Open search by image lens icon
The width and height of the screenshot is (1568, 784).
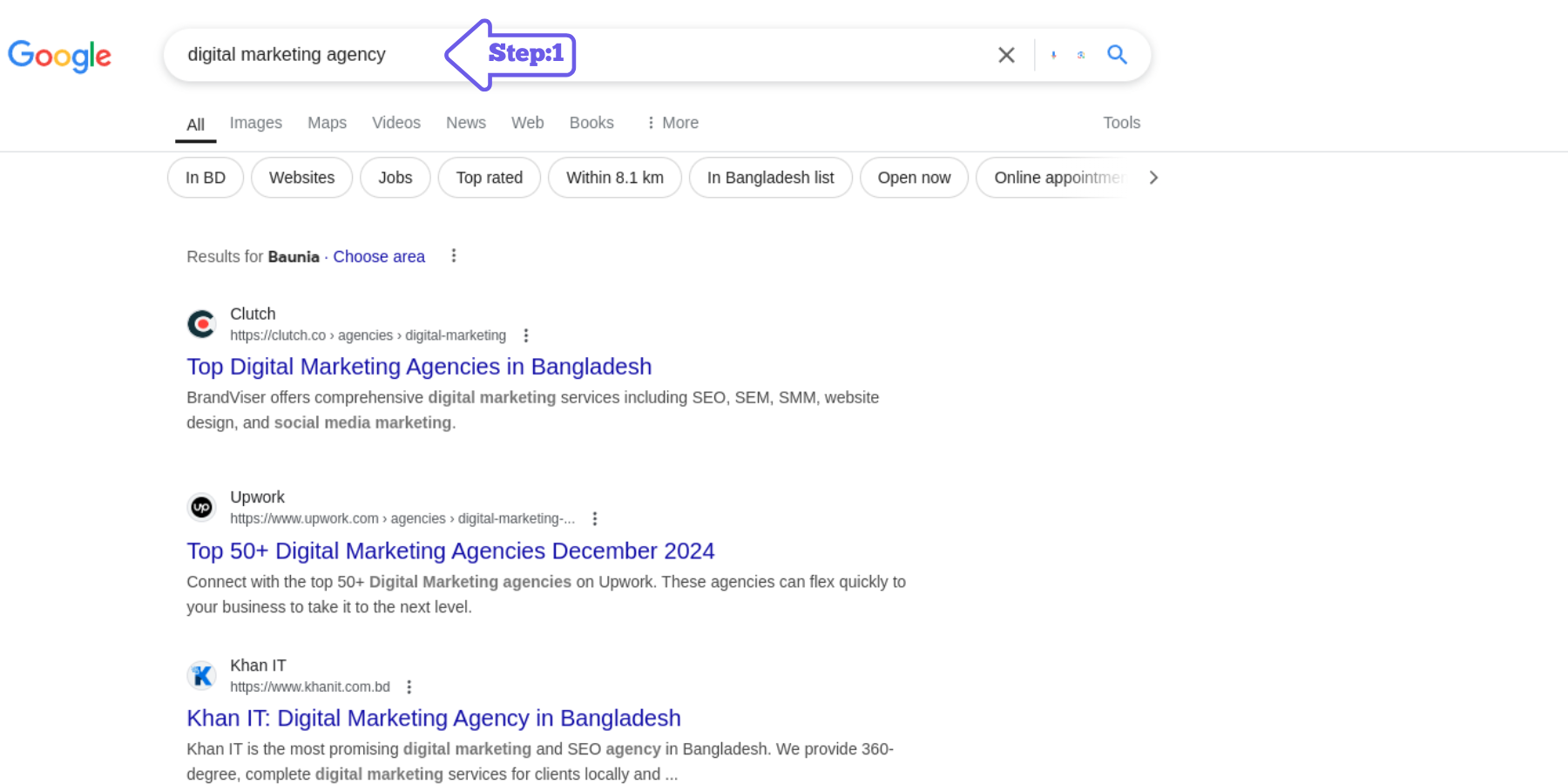pyautogui.click(x=1081, y=55)
